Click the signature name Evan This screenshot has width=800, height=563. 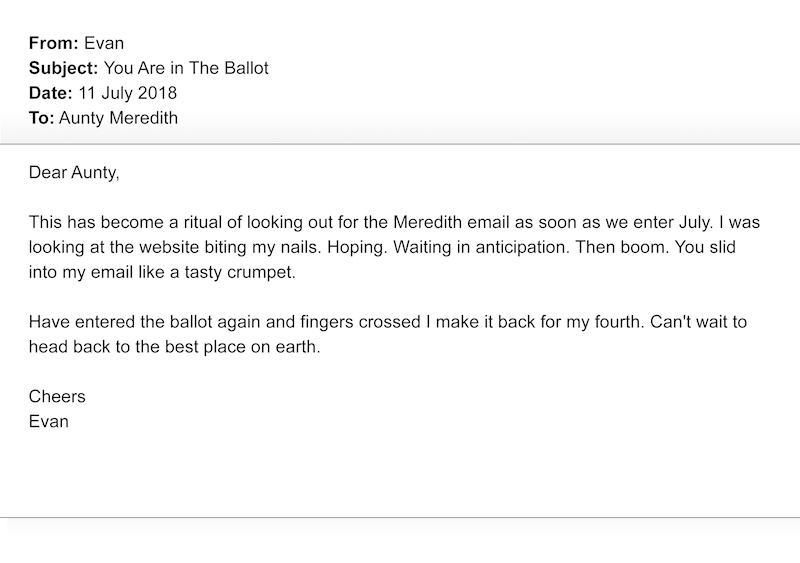48,421
